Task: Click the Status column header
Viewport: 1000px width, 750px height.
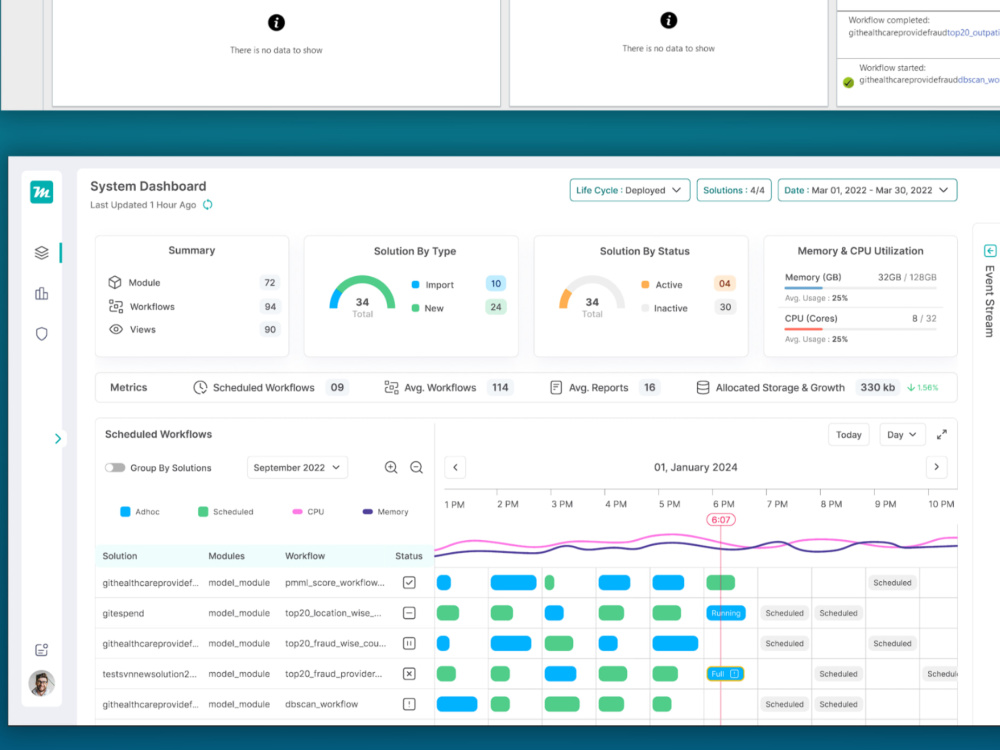Action: [409, 556]
